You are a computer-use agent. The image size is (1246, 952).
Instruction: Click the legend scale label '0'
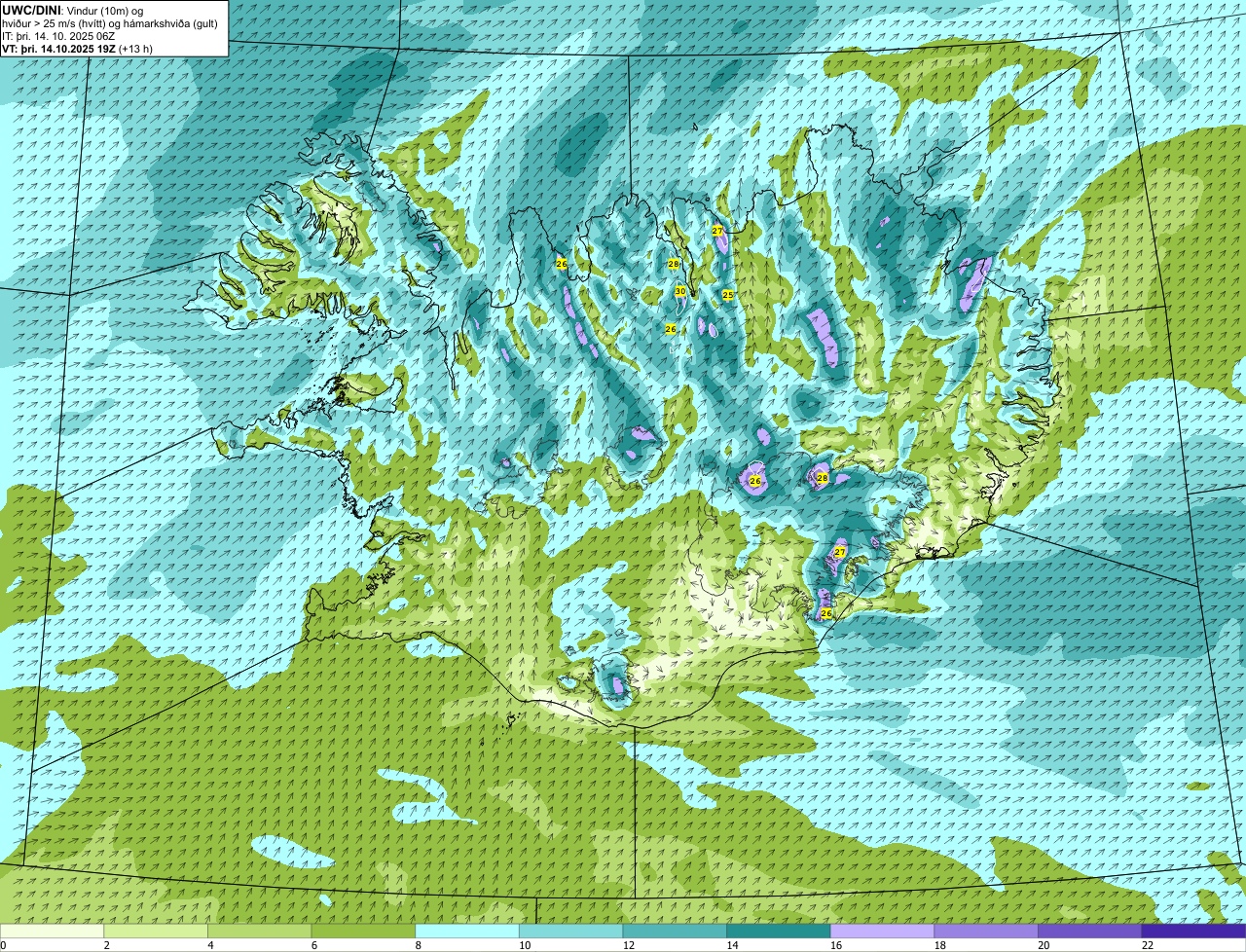coord(3,945)
